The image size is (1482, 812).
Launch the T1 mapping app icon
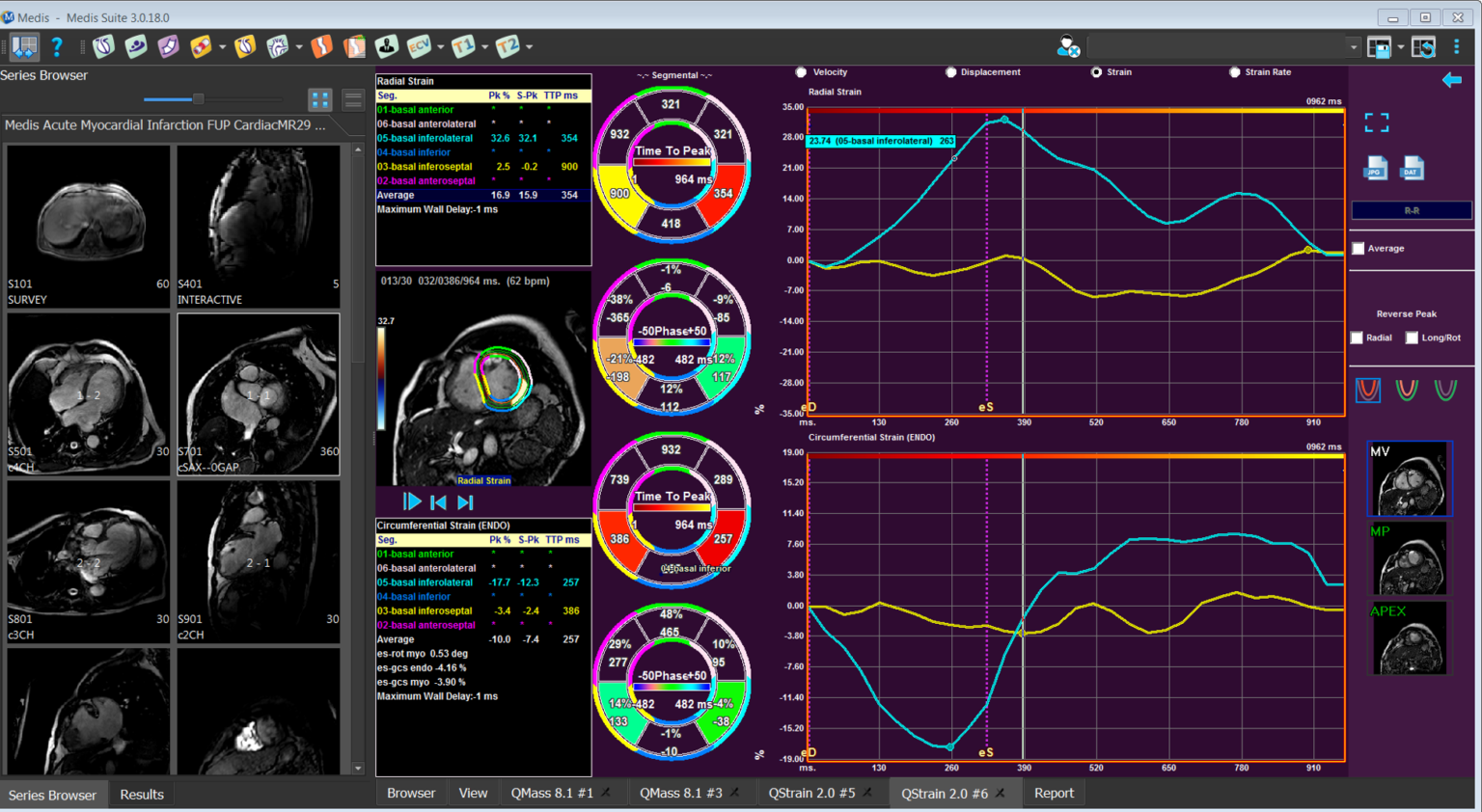[x=464, y=46]
